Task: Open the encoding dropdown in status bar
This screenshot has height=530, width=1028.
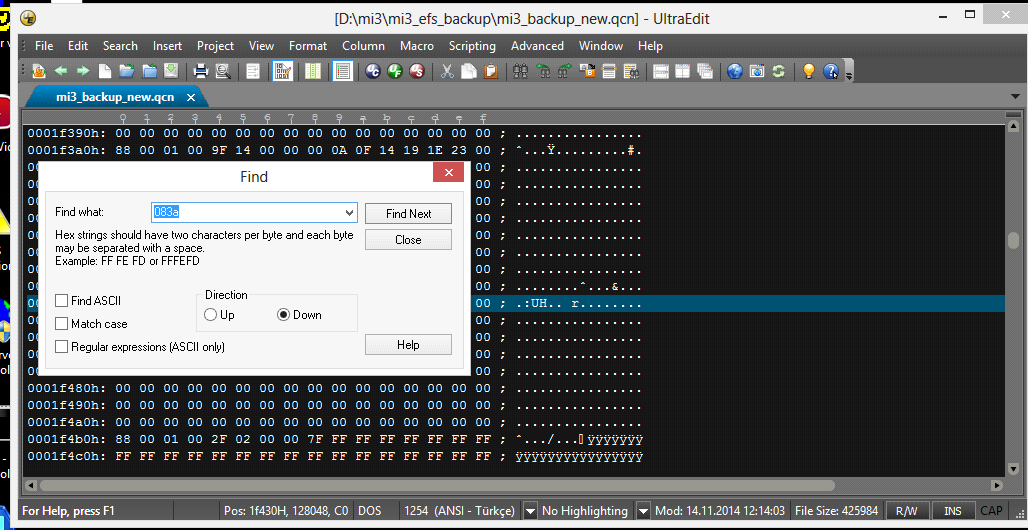Action: click(531, 511)
